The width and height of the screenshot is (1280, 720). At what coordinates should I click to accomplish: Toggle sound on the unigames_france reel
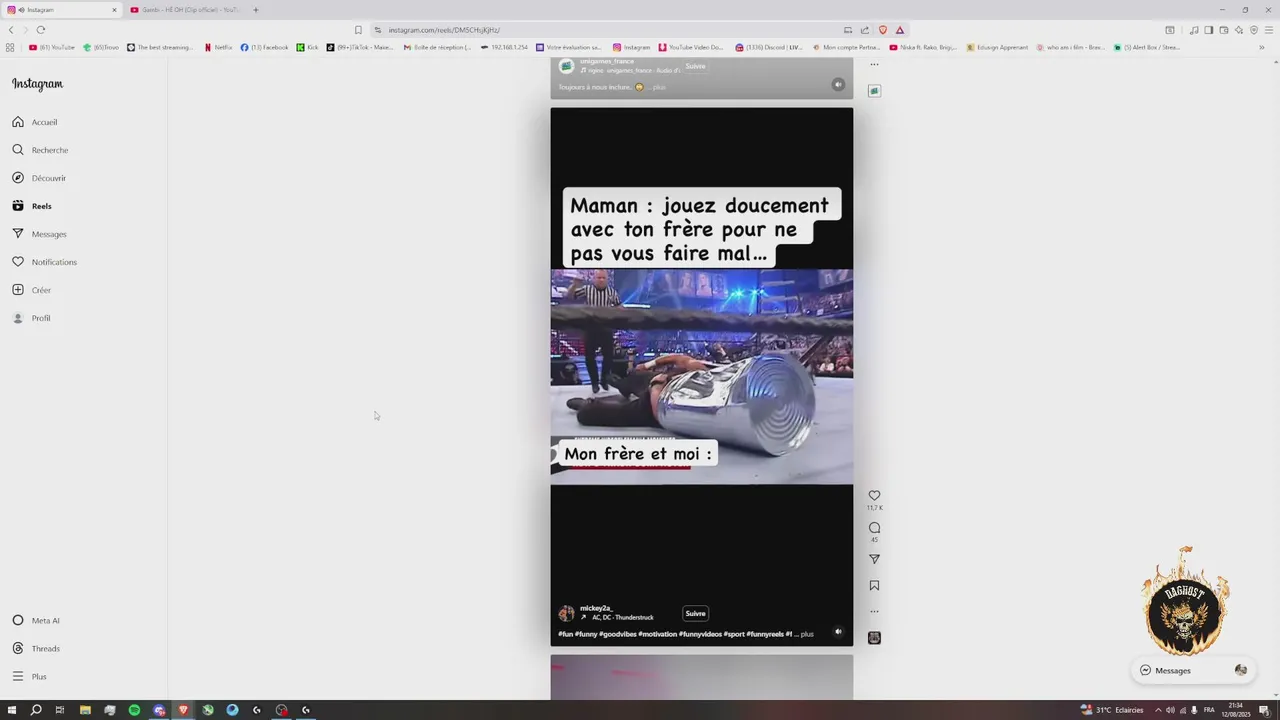[x=838, y=84]
